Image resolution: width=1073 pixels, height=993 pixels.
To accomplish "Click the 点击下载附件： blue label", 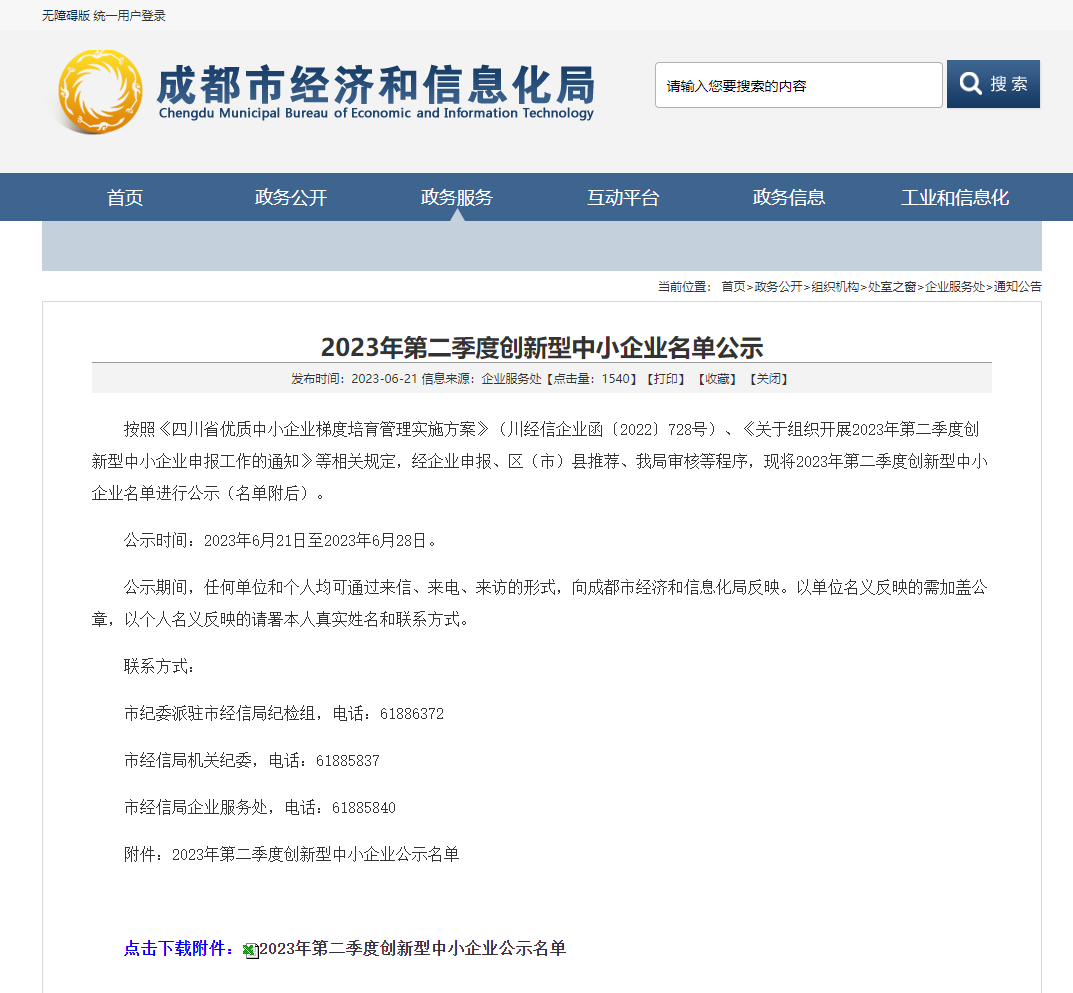I will pyautogui.click(x=181, y=949).
